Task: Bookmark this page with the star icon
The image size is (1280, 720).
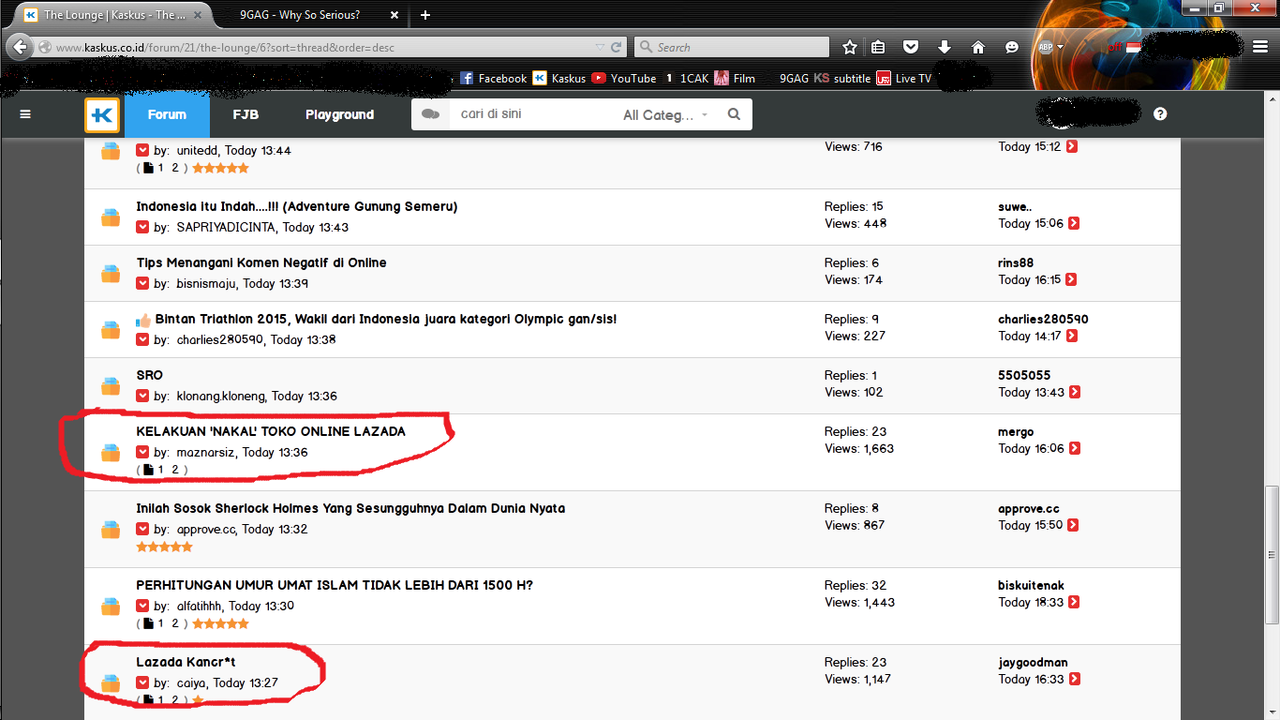Action: pyautogui.click(x=849, y=47)
